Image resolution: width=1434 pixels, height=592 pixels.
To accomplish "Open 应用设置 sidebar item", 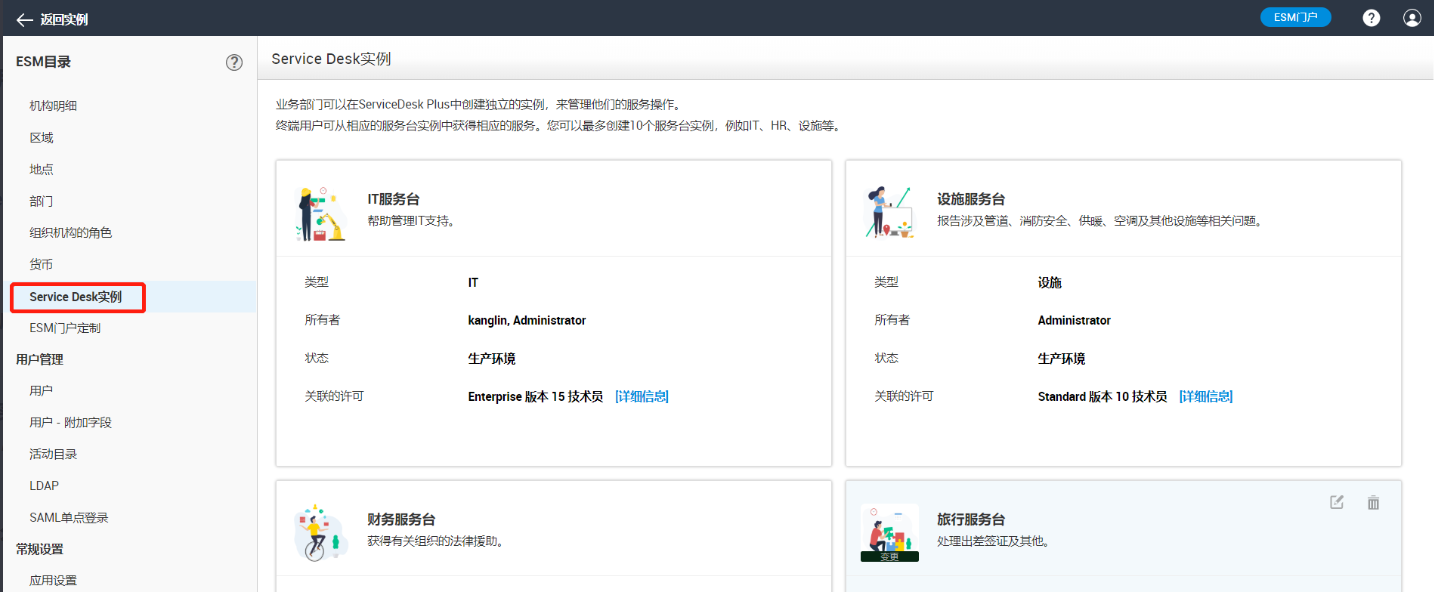I will coord(53,581).
